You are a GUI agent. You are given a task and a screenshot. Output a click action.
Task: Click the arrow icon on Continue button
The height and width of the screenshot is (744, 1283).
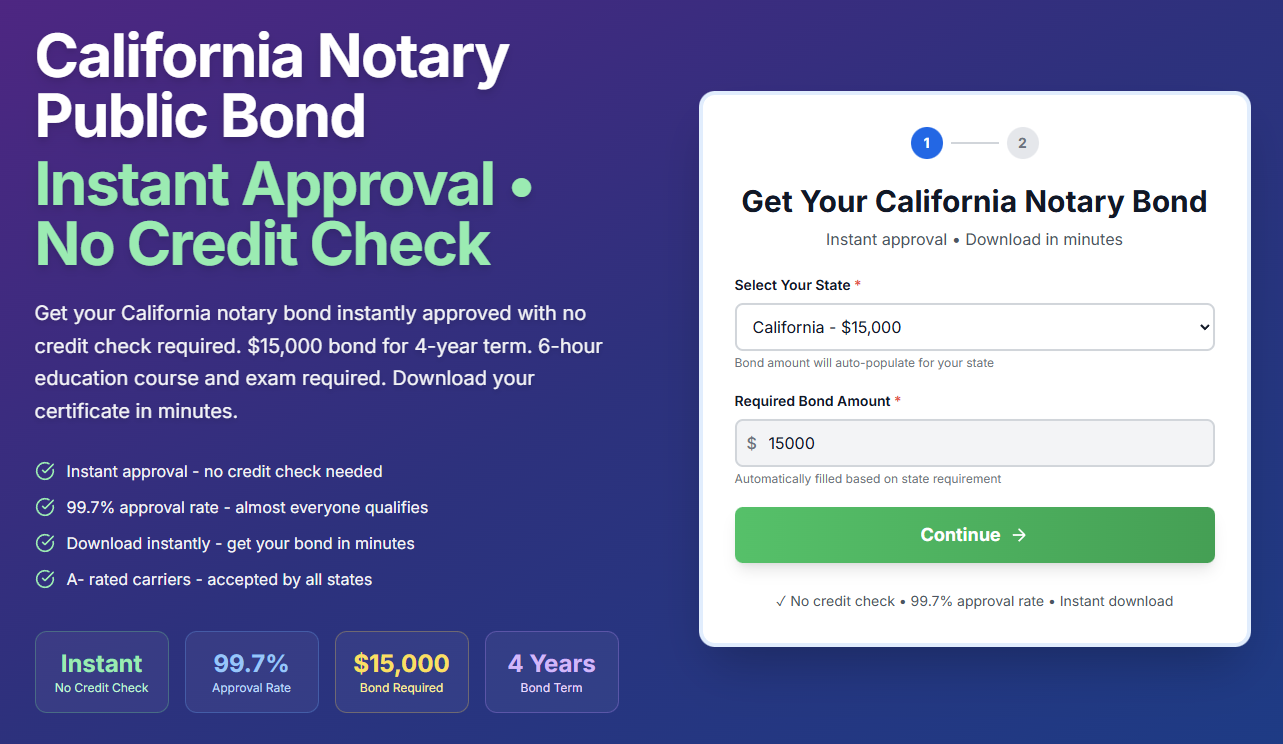(1019, 535)
